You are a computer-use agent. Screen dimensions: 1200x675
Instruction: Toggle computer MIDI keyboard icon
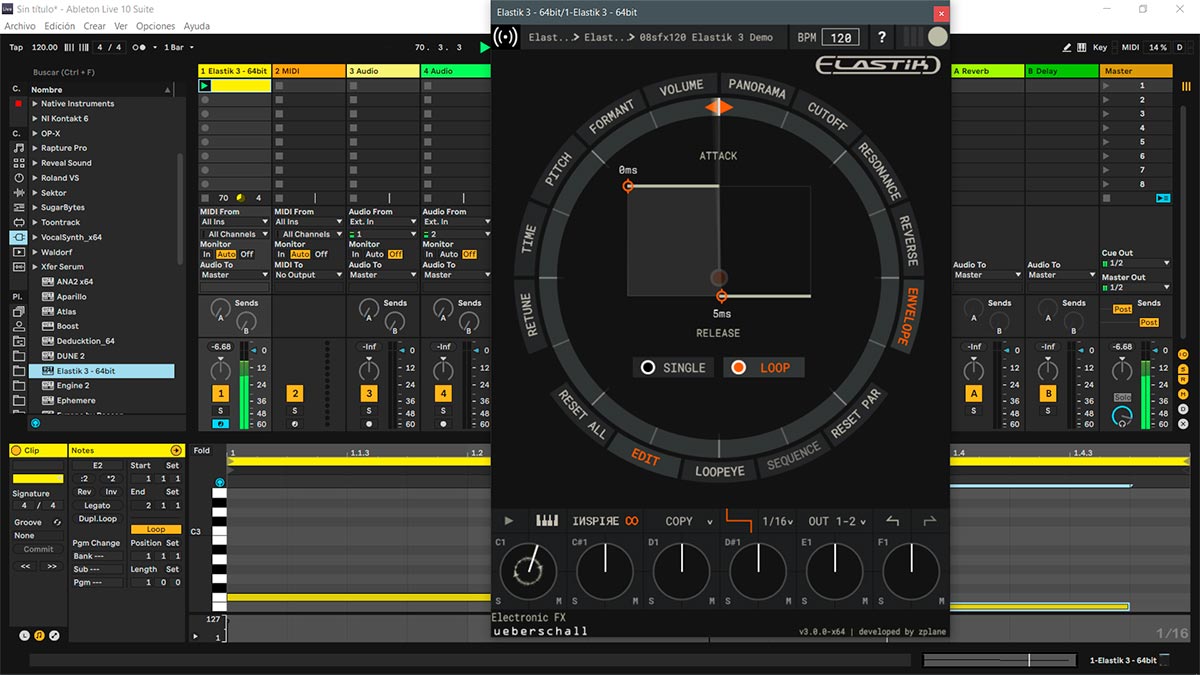click(1082, 47)
